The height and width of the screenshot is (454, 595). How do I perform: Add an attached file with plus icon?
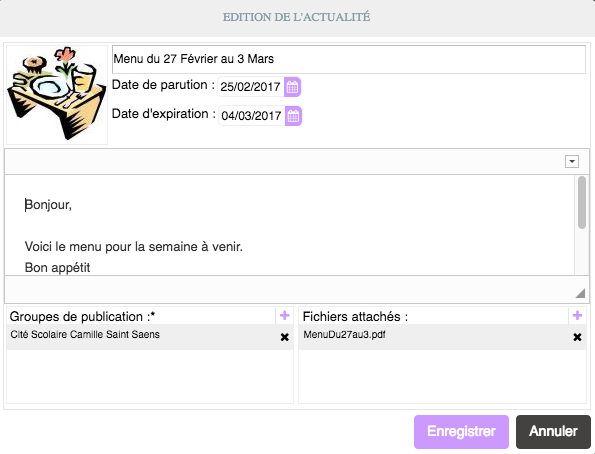point(577,315)
